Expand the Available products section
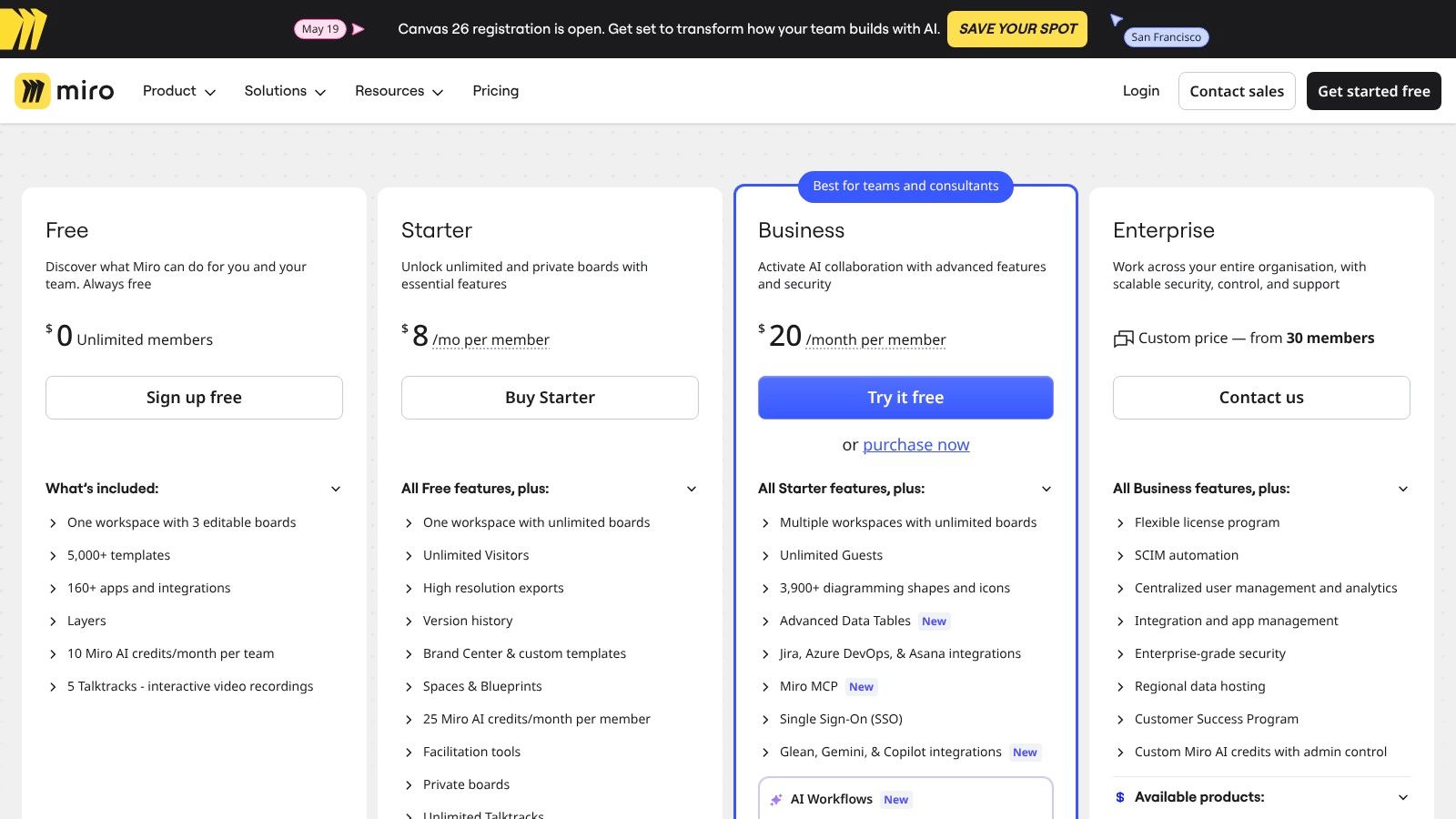The image size is (1456, 819). (x=1261, y=797)
